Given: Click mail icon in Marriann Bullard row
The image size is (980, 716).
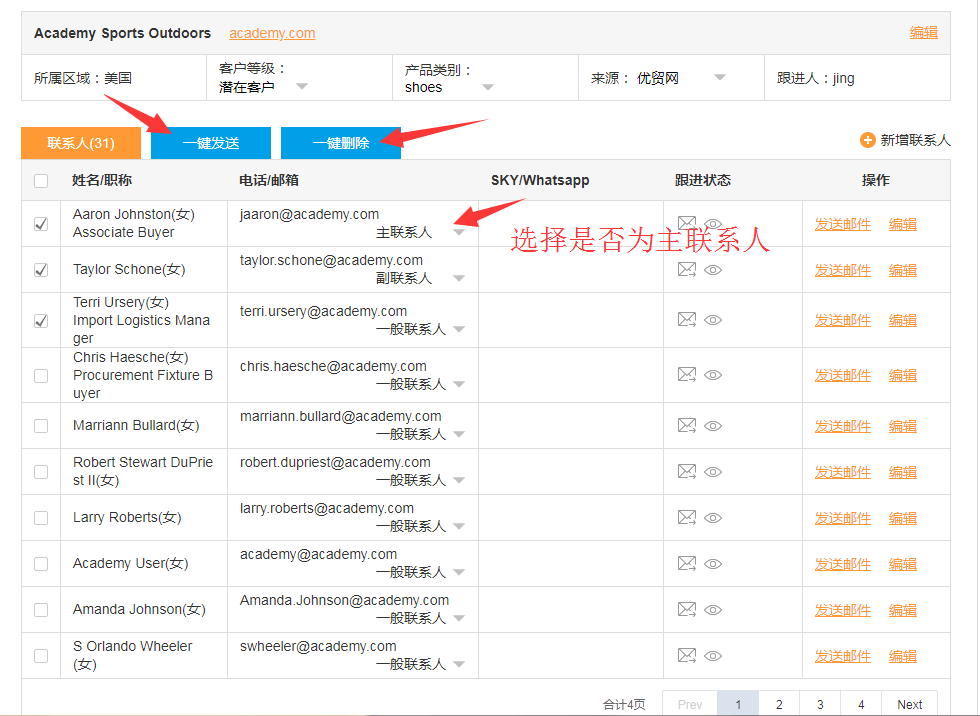Looking at the screenshot, I should (687, 425).
